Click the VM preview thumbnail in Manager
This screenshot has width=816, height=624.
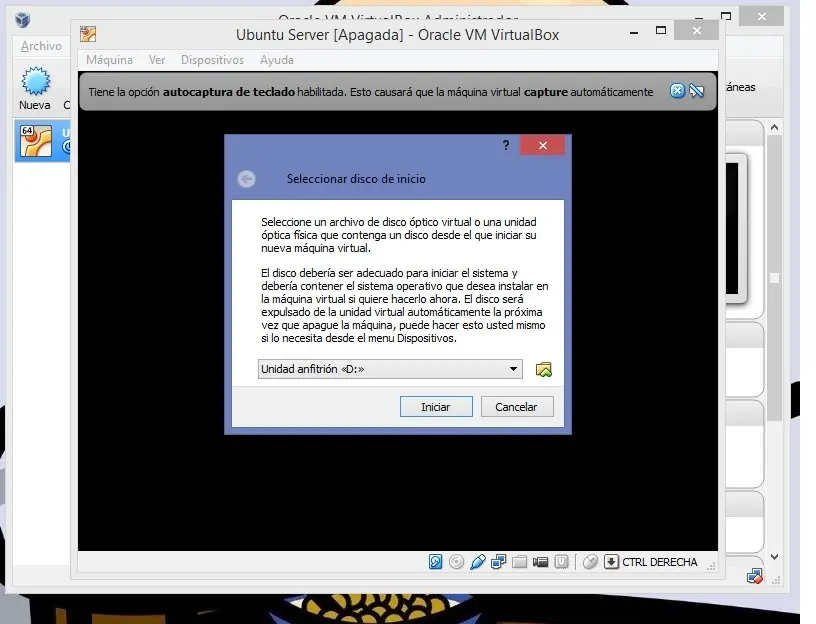point(735,229)
